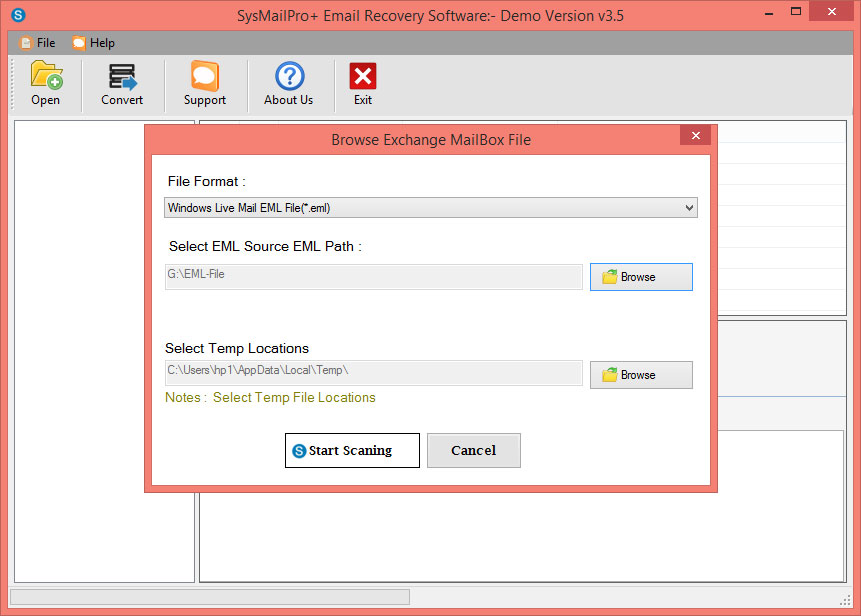Open the Support chat icon
This screenshot has height=616, width=861.
coord(205,76)
